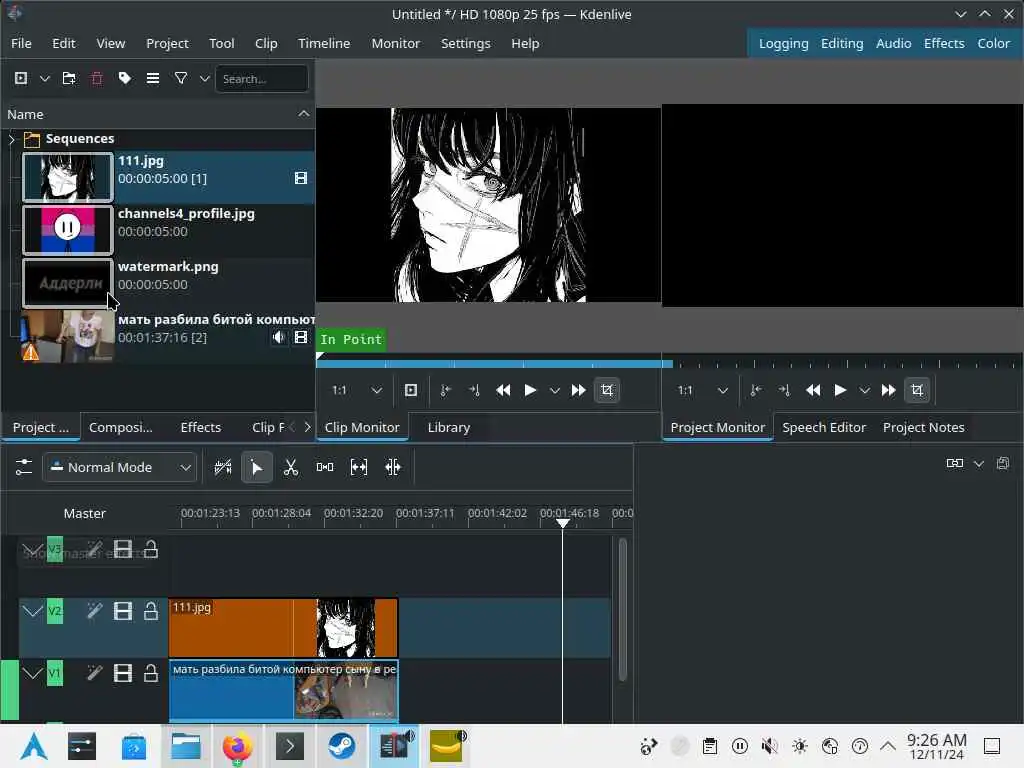This screenshot has width=1024, height=768.
Task: Hide video on track V3
Action: click(x=123, y=549)
